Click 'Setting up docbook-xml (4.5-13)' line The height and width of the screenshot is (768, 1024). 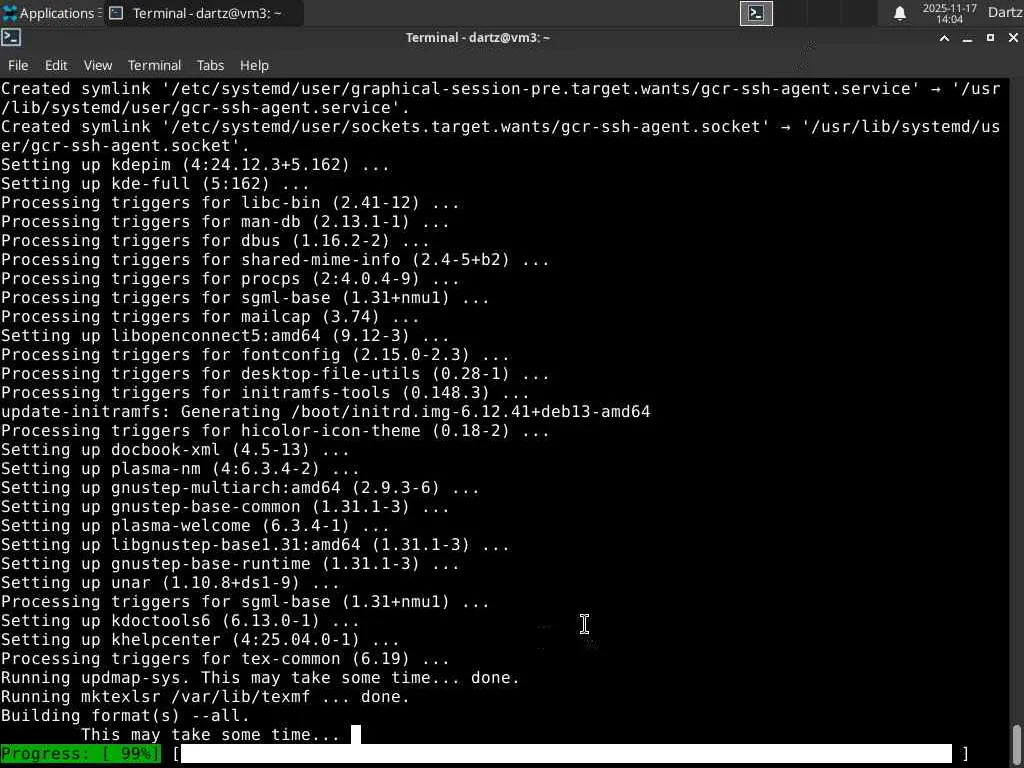(175, 449)
